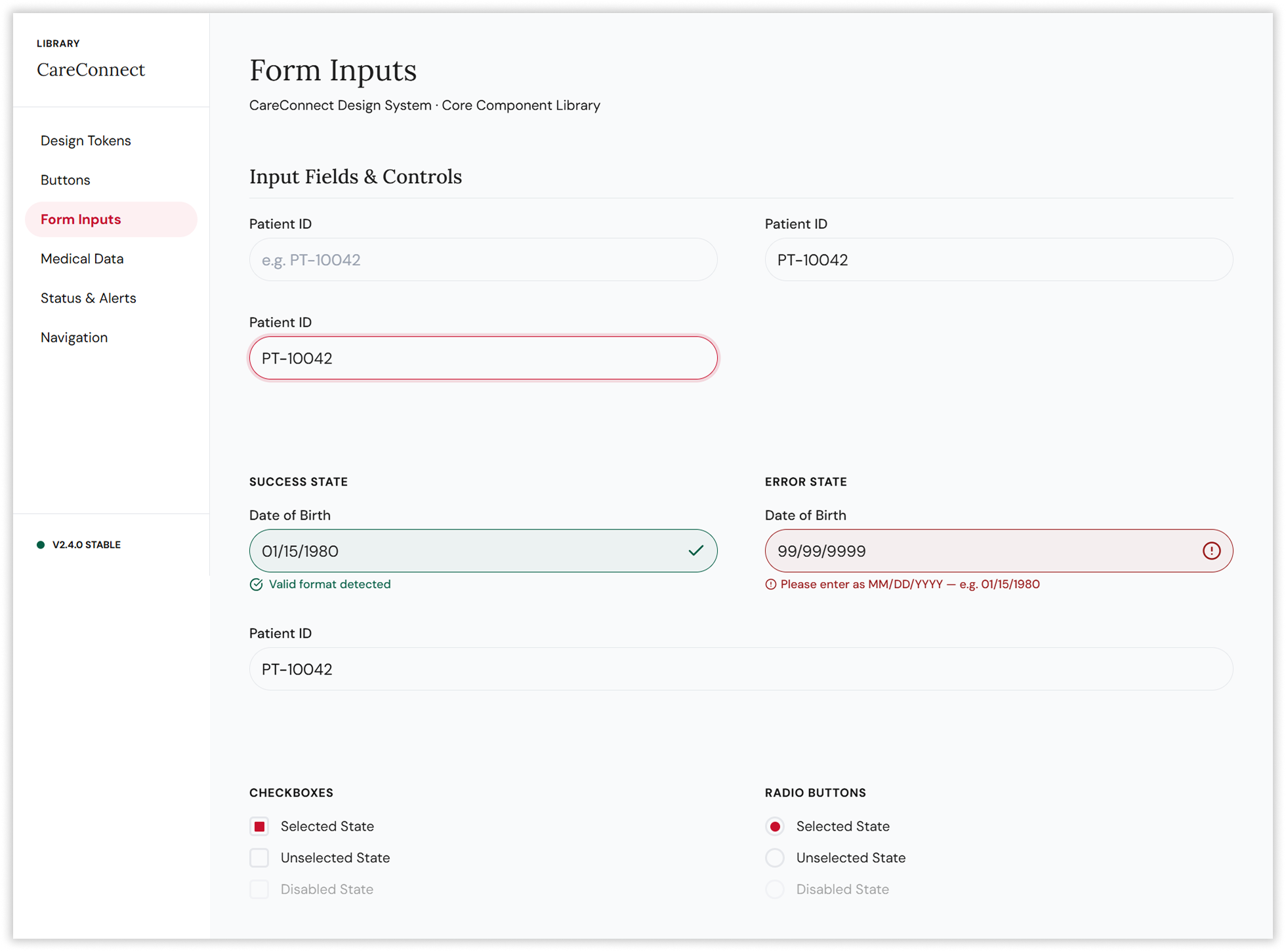This screenshot has width=1286, height=952.
Task: Click the small alert icon beside MM/DD/YYYY error message
Action: tap(770, 584)
